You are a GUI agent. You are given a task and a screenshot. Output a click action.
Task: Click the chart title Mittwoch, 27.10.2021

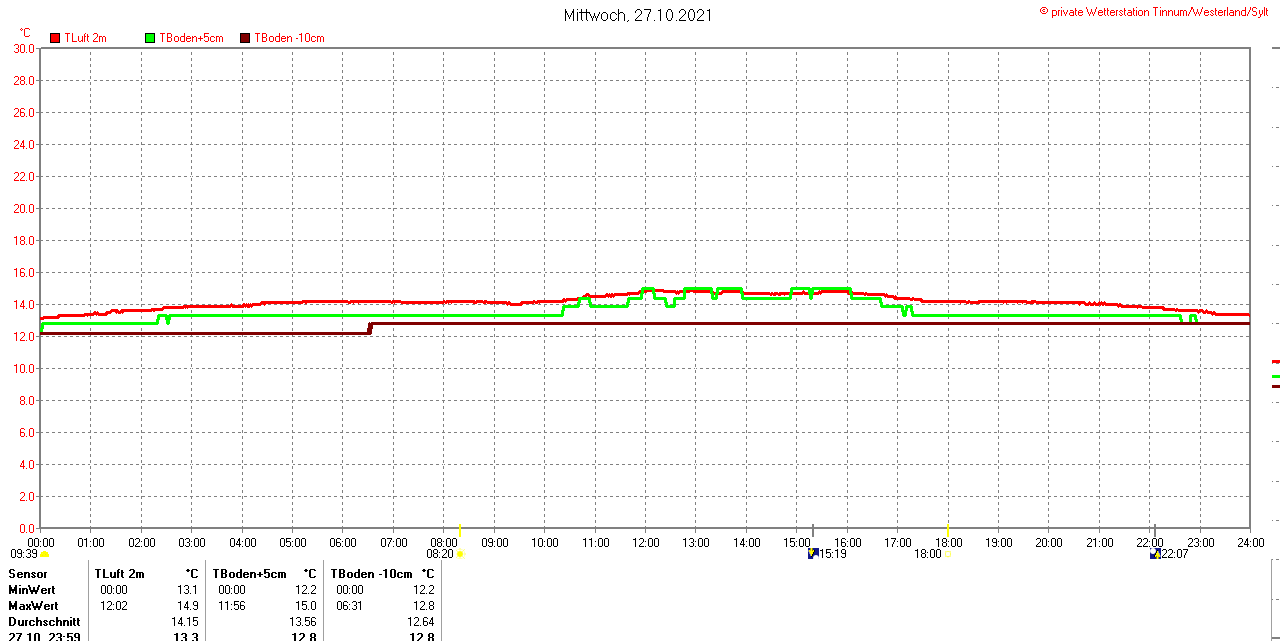[638, 15]
